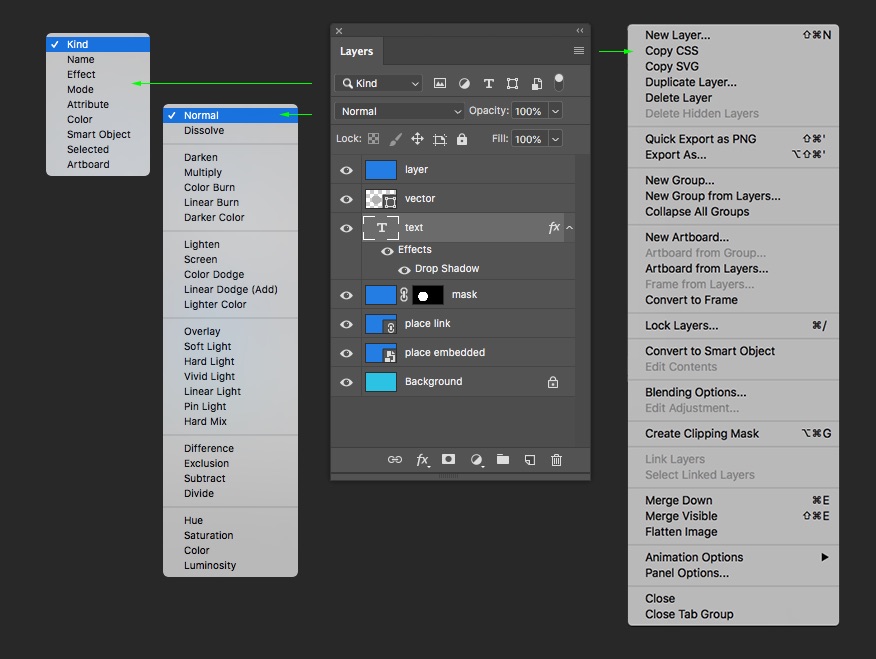Open the Kind filter dropdown
Image resolution: width=876 pixels, height=659 pixels.
pyautogui.click(x=380, y=84)
